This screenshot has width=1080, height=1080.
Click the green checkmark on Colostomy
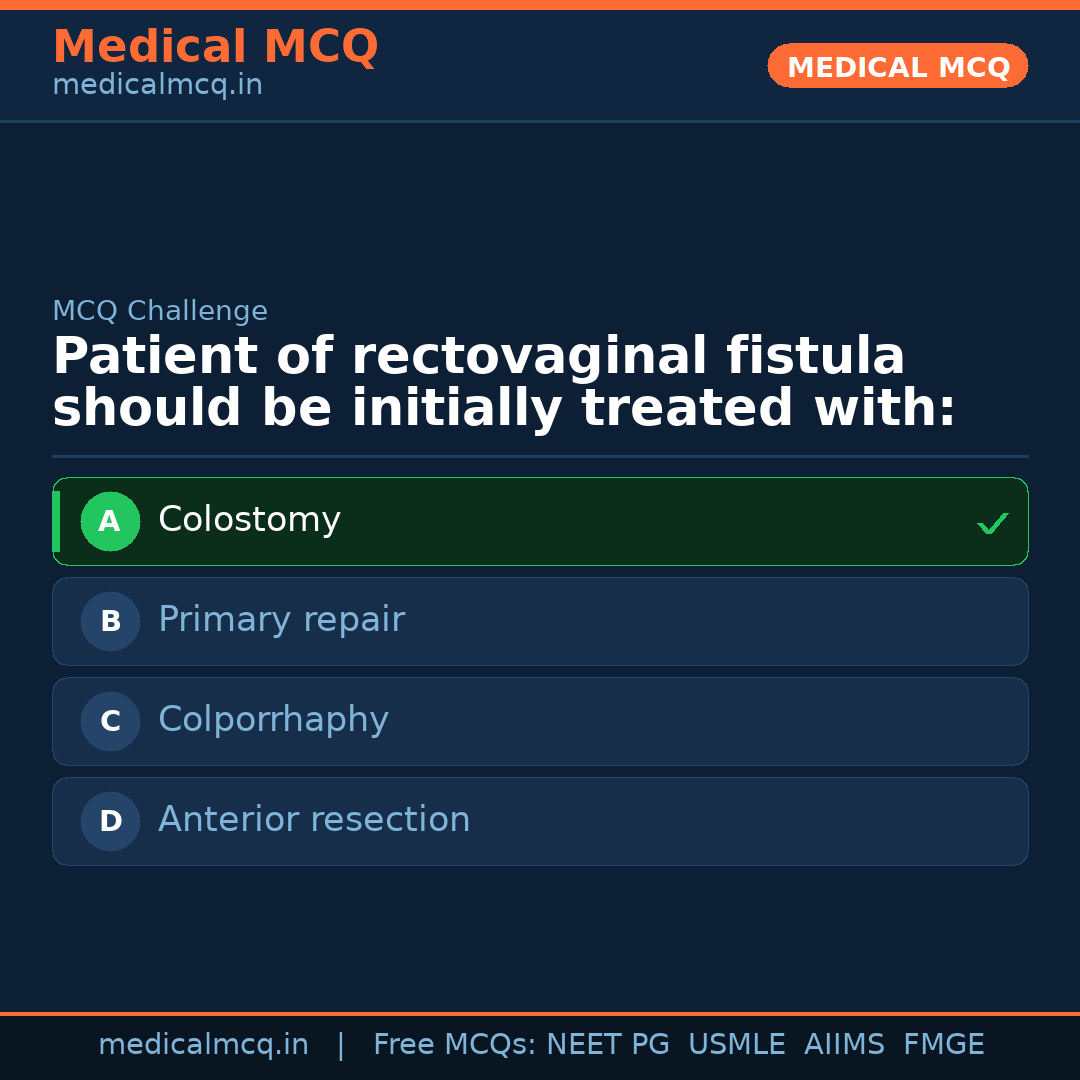coord(992,523)
